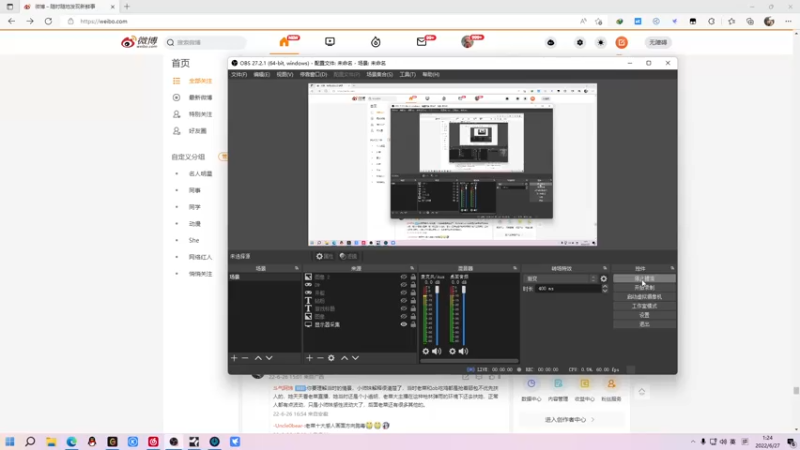
Task: Toggle visibility eye of 显示器采集 source
Action: pos(404,324)
